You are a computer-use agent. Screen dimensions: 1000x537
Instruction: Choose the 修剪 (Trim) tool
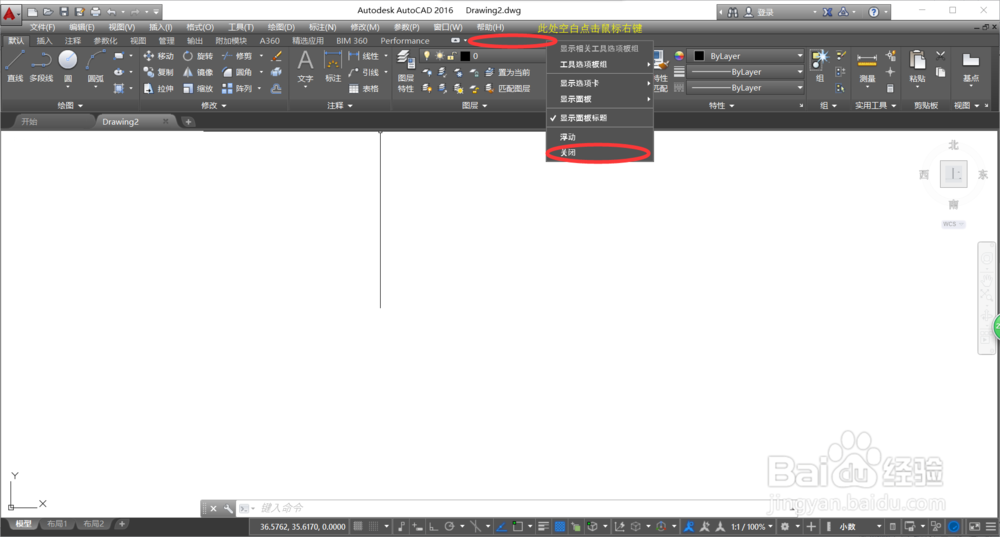coord(237,56)
